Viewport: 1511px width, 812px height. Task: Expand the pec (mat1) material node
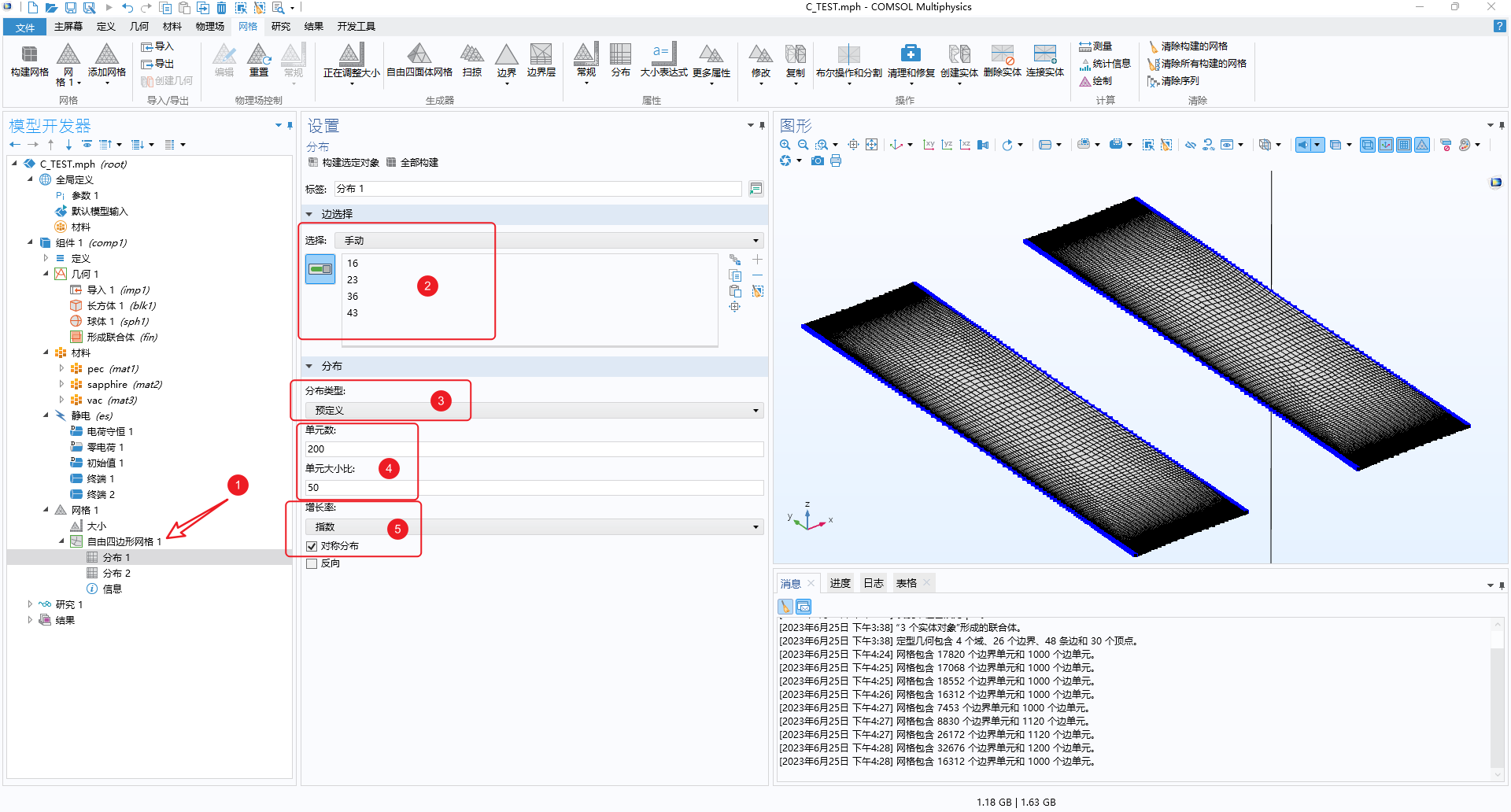(61, 368)
